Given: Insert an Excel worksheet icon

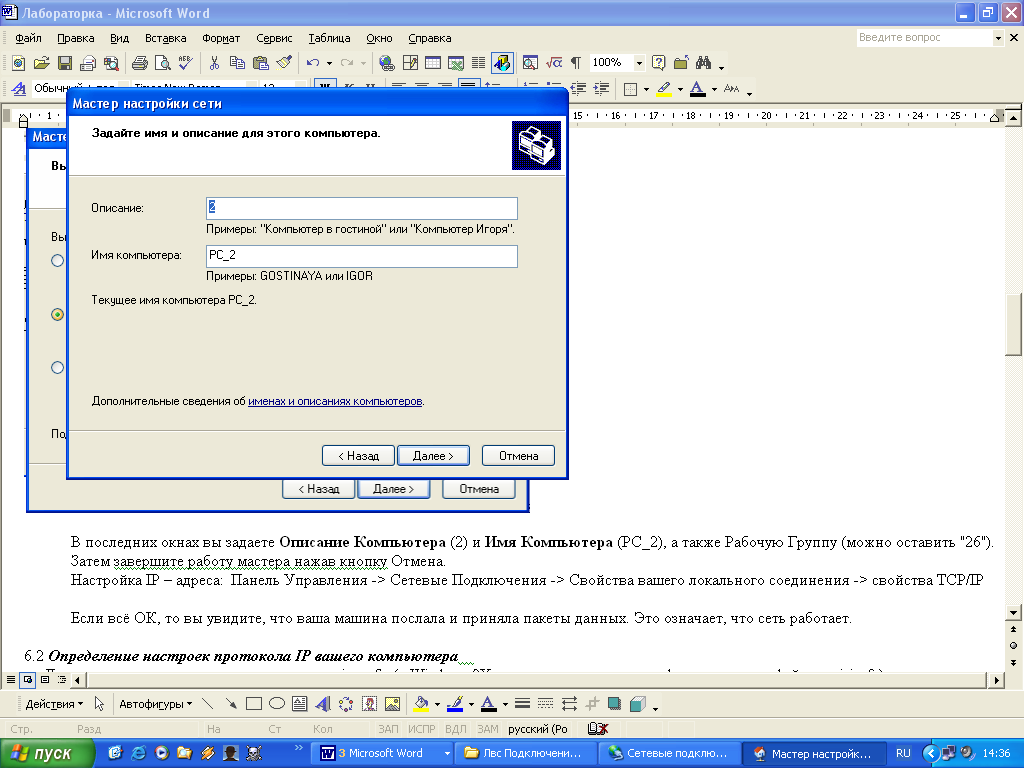Looking at the screenshot, I should point(456,63).
